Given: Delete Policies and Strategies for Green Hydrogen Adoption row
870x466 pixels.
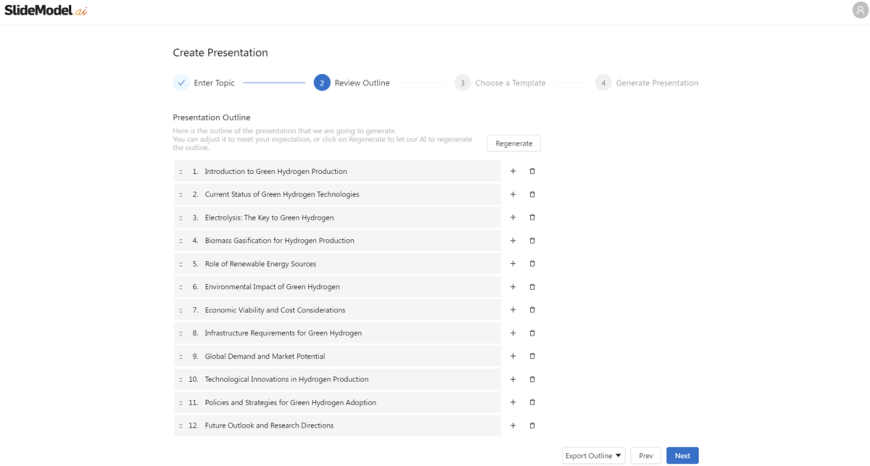Looking at the screenshot, I should [x=532, y=402].
